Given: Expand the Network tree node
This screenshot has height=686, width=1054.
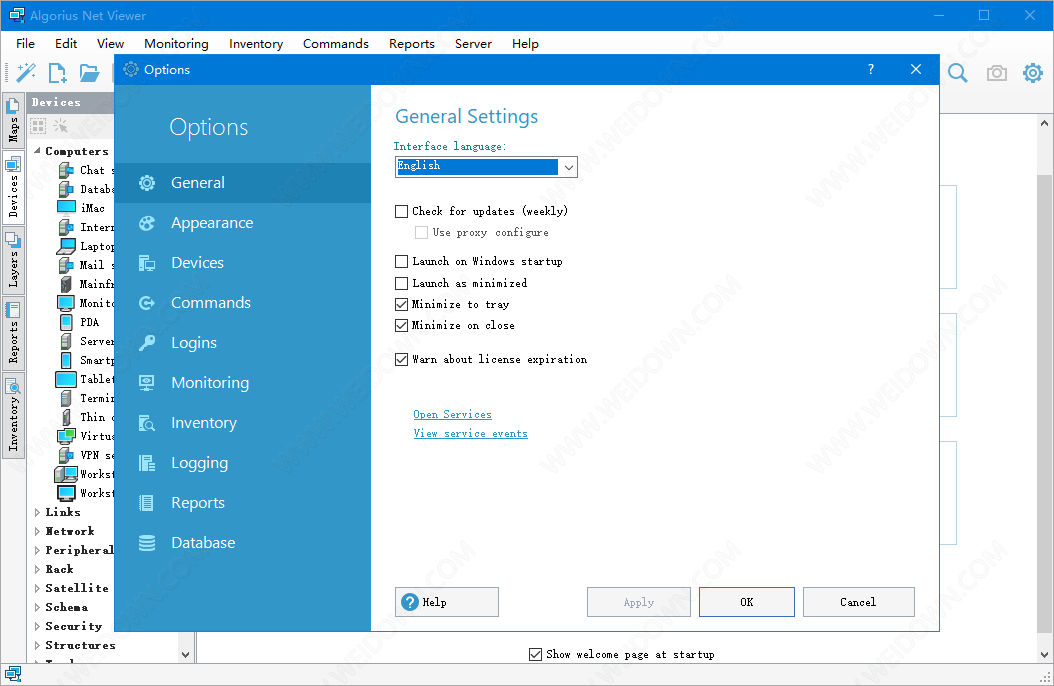Looking at the screenshot, I should click(37, 531).
